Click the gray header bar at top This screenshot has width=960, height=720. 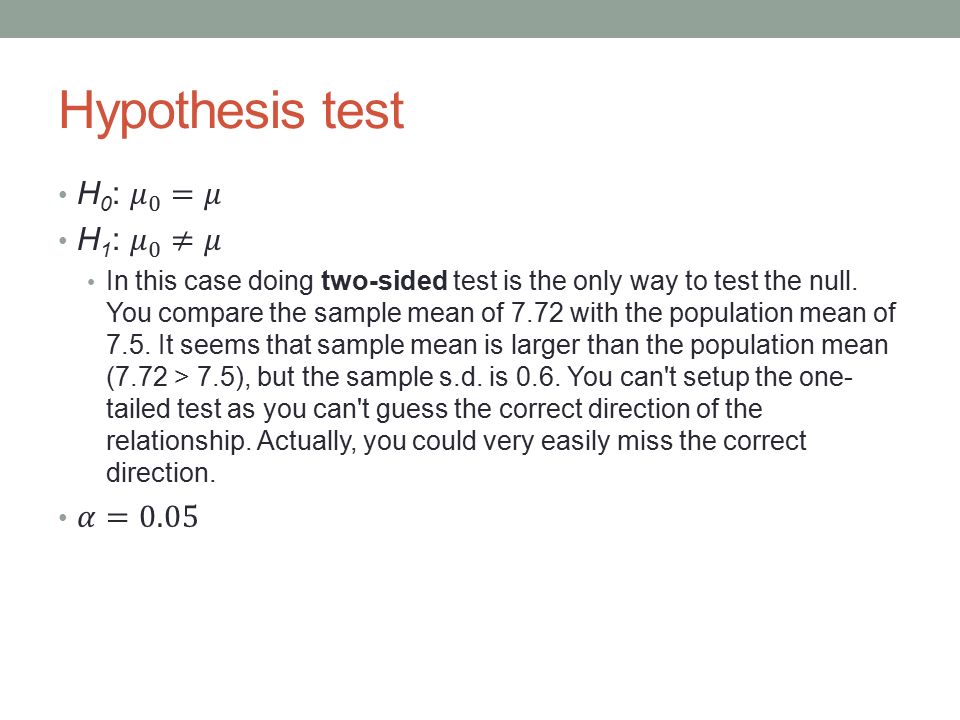pos(480,18)
